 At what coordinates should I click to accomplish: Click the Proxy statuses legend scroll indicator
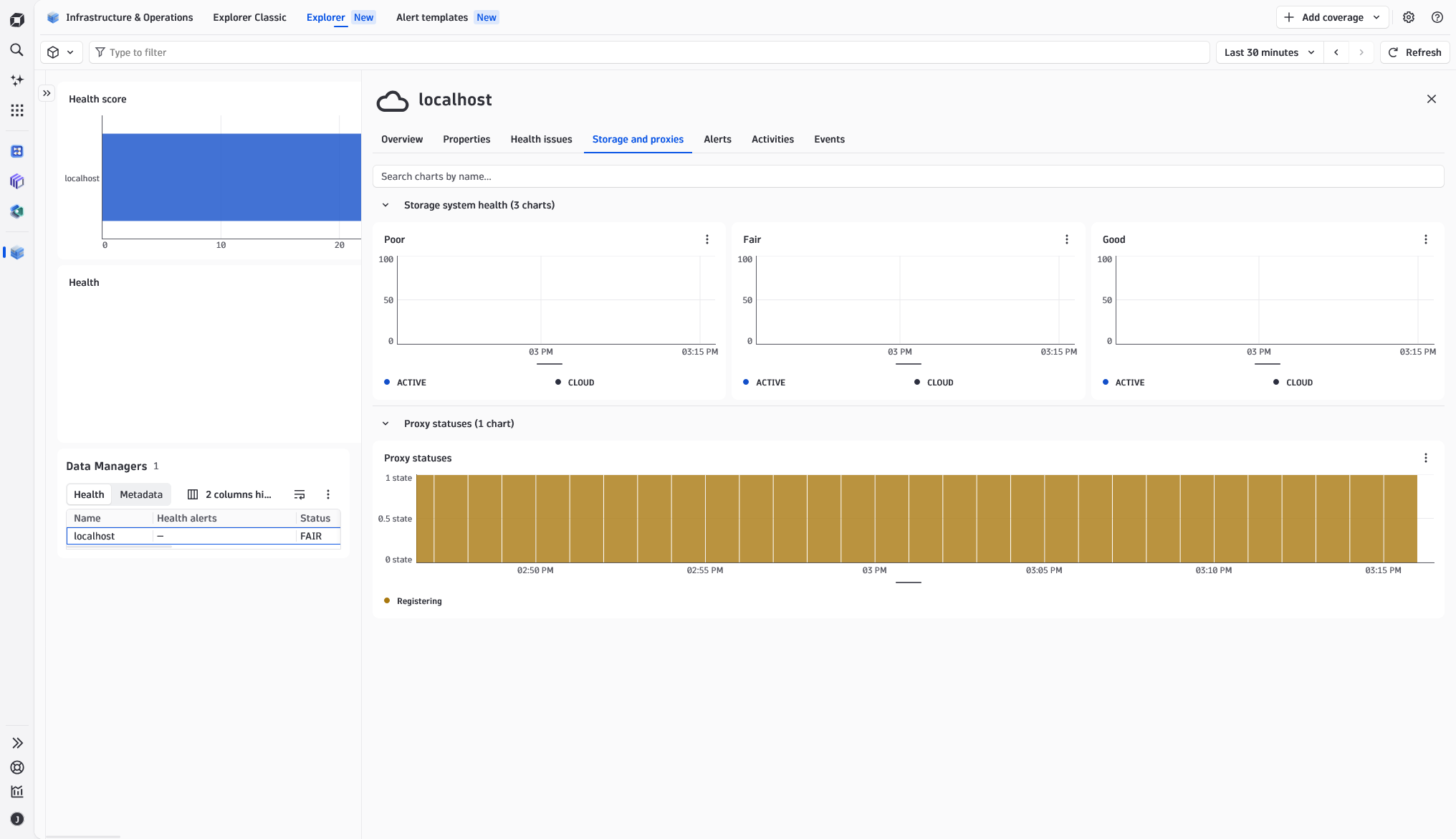(909, 582)
